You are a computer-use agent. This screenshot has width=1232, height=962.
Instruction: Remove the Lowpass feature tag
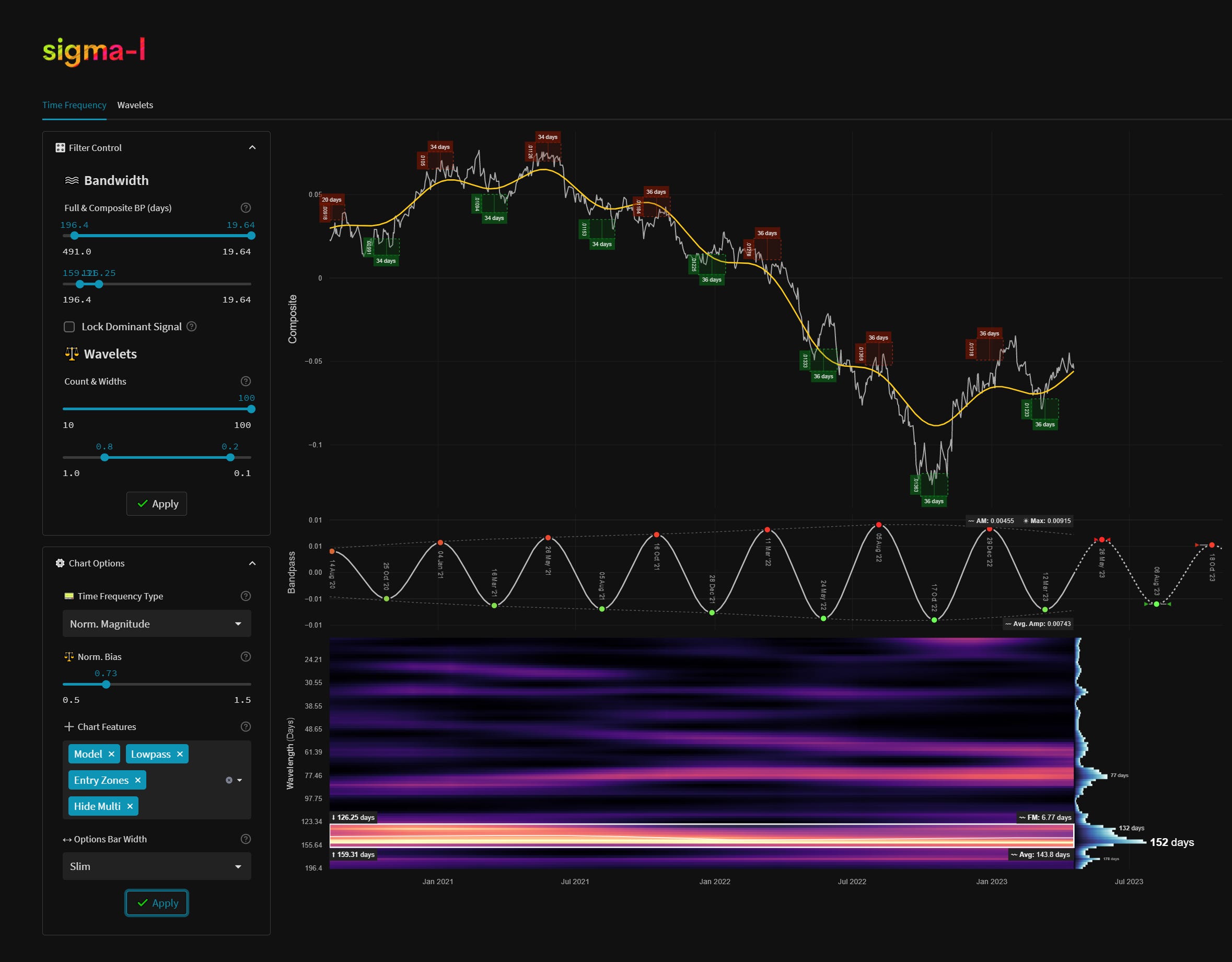point(179,754)
